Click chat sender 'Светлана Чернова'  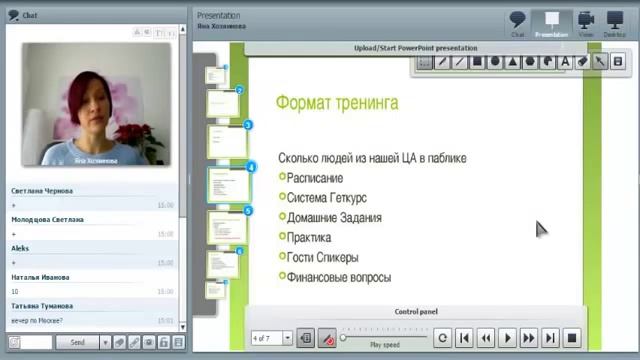pyautogui.click(x=42, y=191)
